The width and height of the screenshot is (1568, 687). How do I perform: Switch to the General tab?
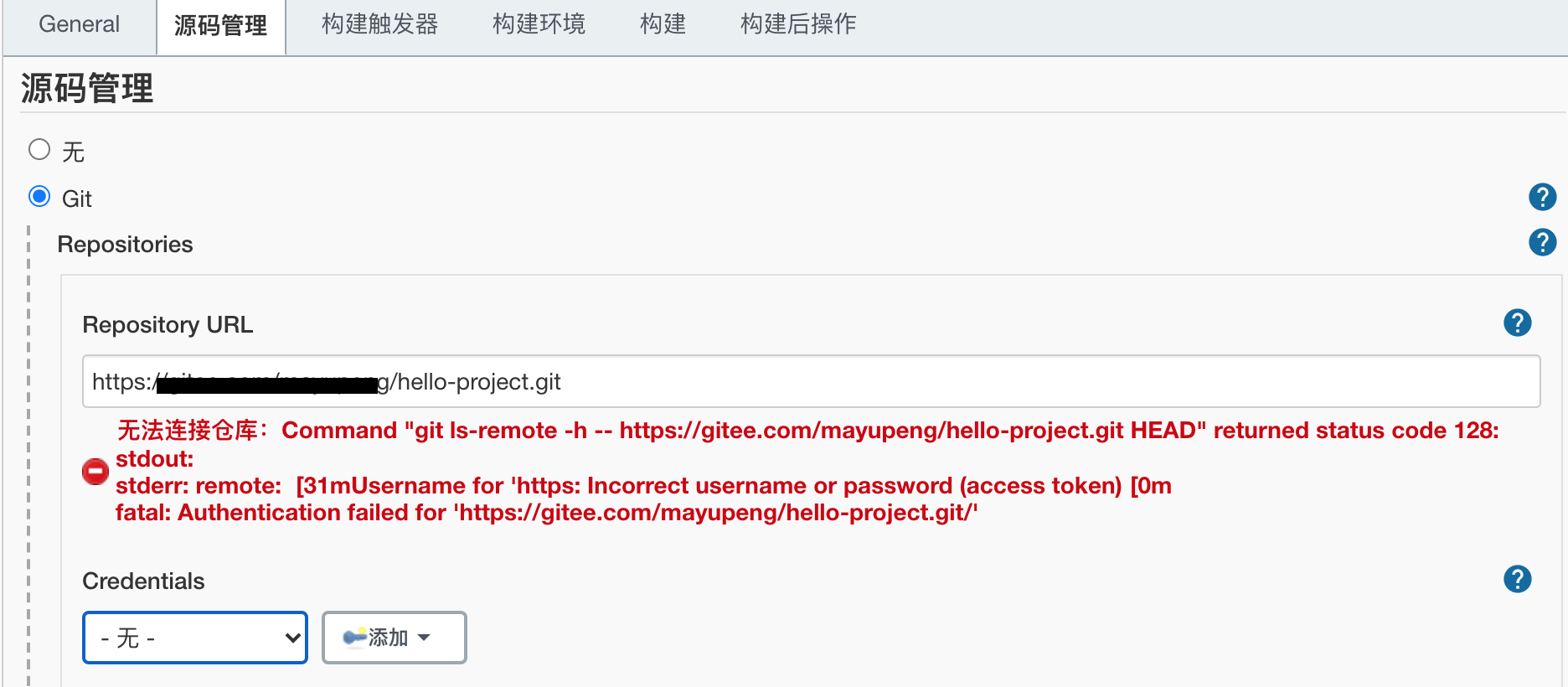pos(80,24)
